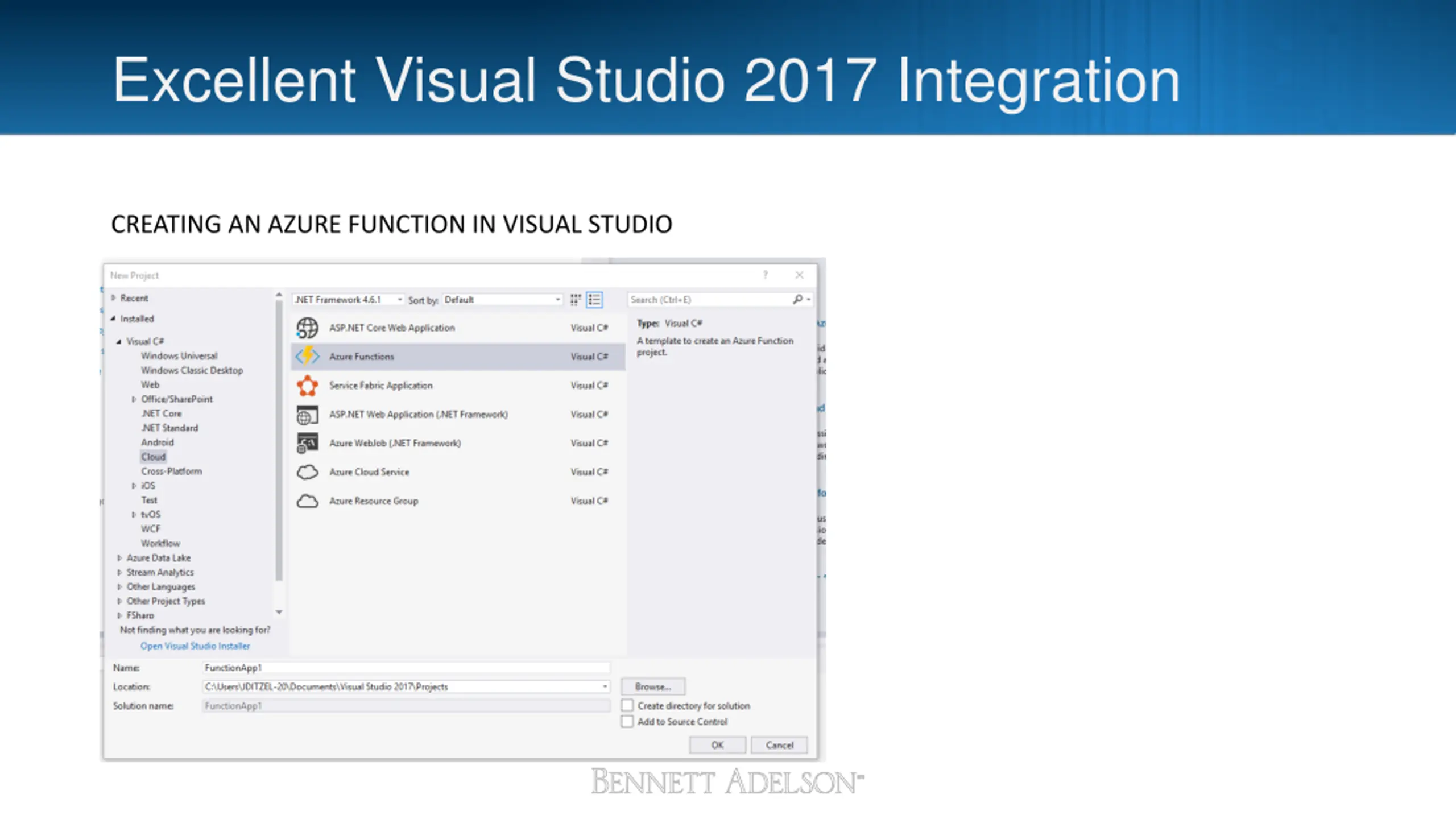Expand the iOS node

tap(134, 486)
